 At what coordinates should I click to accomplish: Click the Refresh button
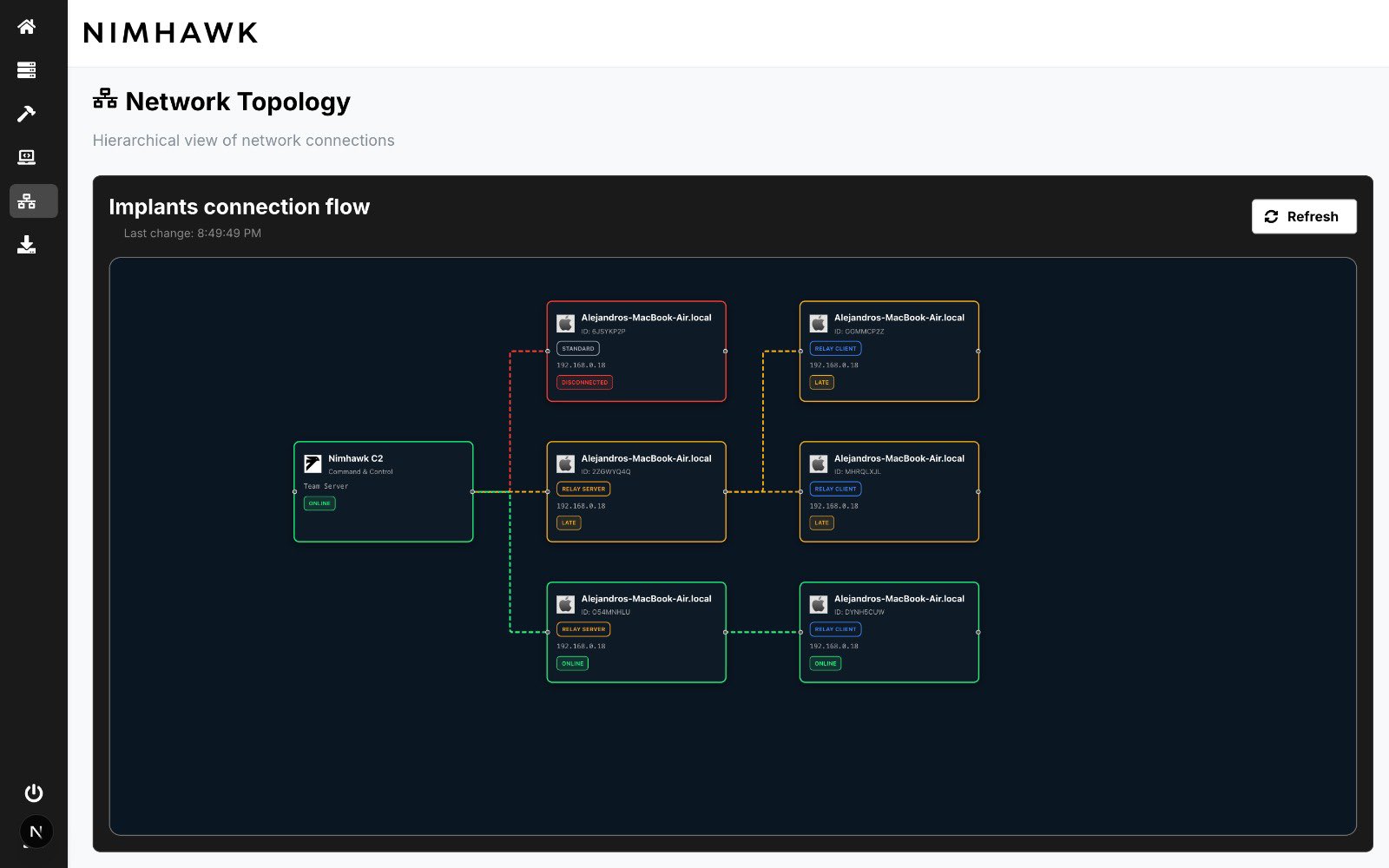[1304, 216]
